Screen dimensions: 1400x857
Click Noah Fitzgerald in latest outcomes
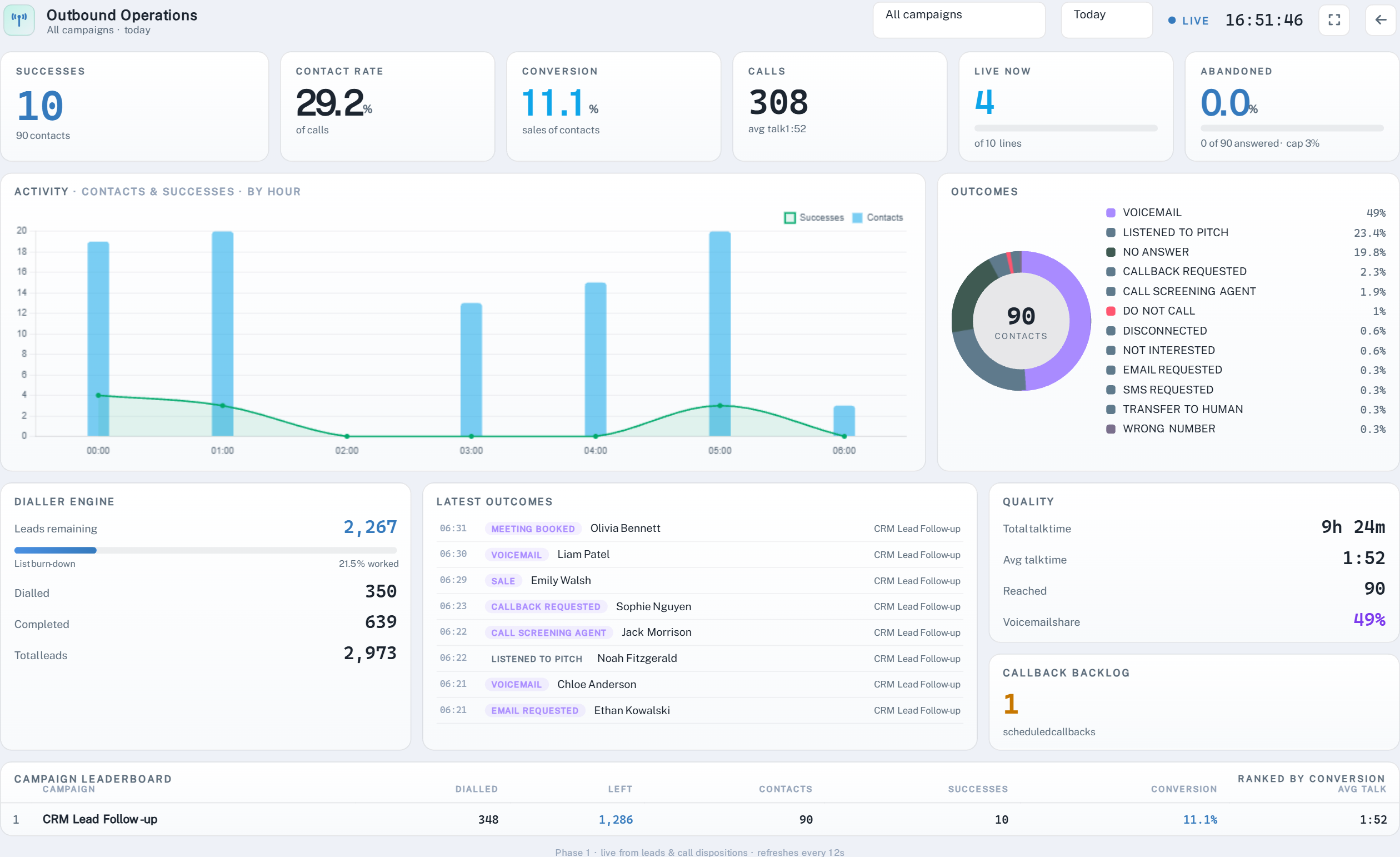click(637, 658)
